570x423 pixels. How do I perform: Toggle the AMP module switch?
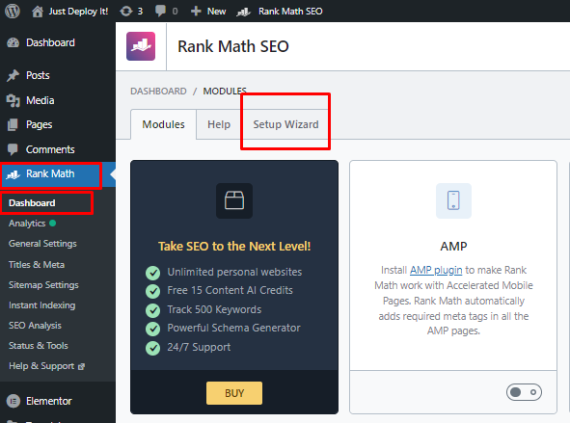[x=523, y=392]
